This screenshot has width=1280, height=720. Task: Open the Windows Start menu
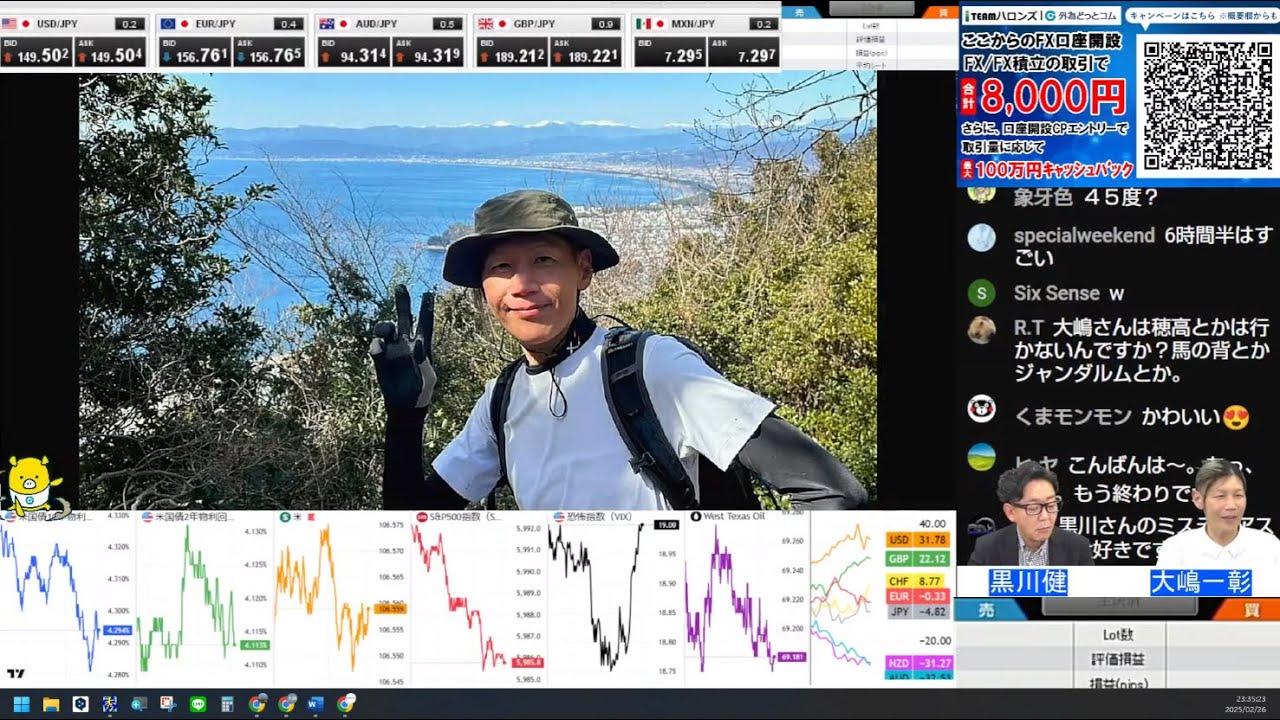click(x=21, y=704)
